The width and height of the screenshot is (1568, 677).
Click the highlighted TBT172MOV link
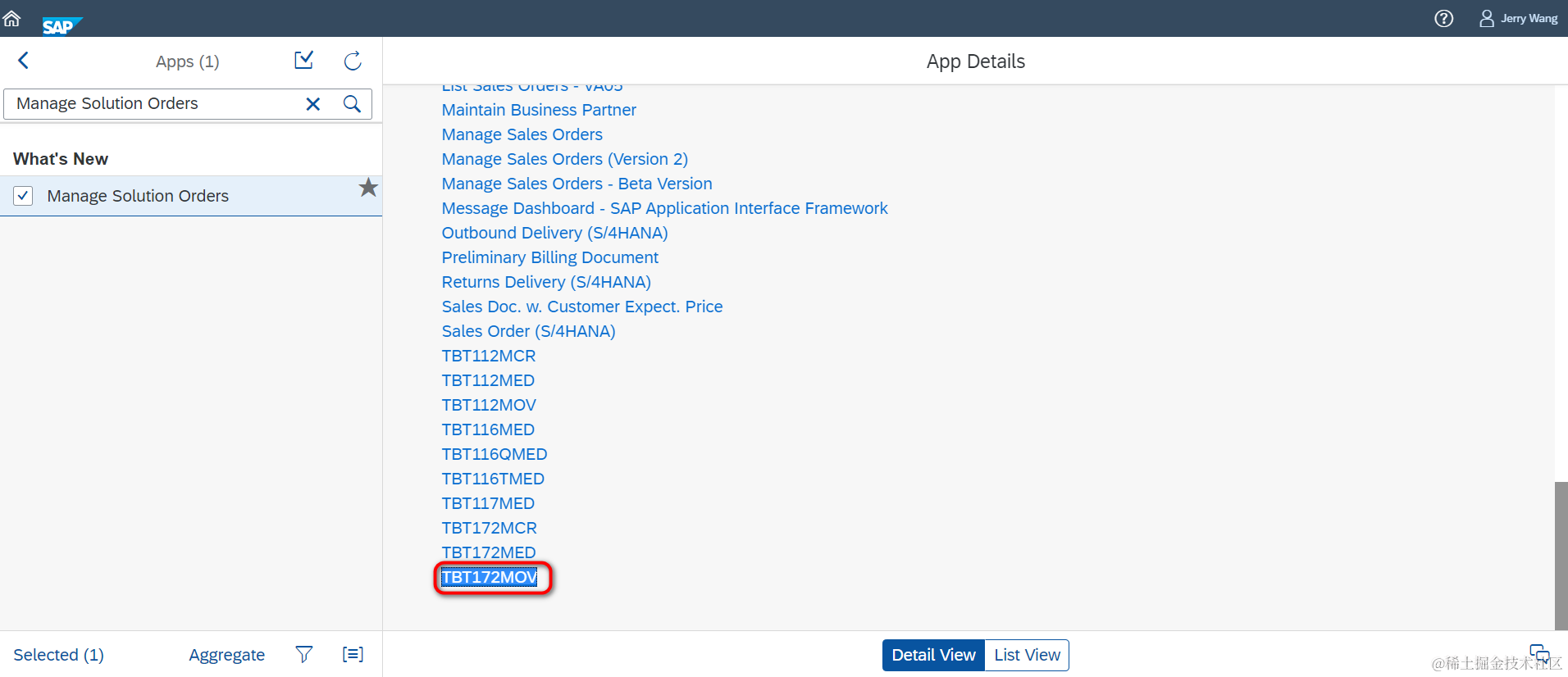pos(490,577)
